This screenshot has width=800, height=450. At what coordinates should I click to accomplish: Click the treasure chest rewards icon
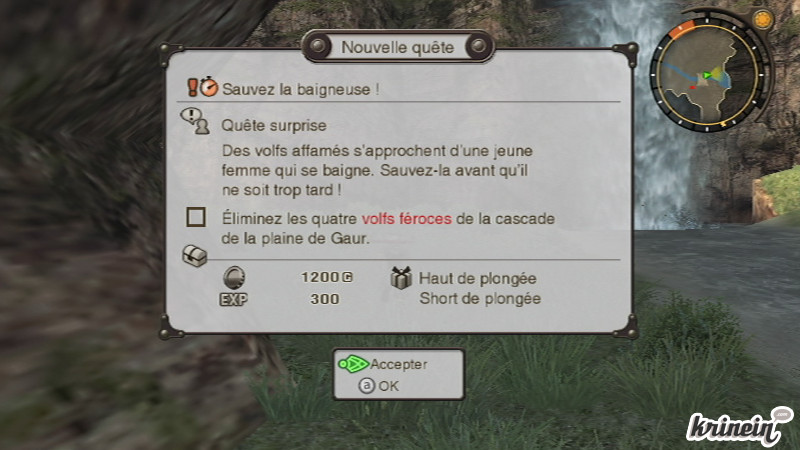coord(194,256)
